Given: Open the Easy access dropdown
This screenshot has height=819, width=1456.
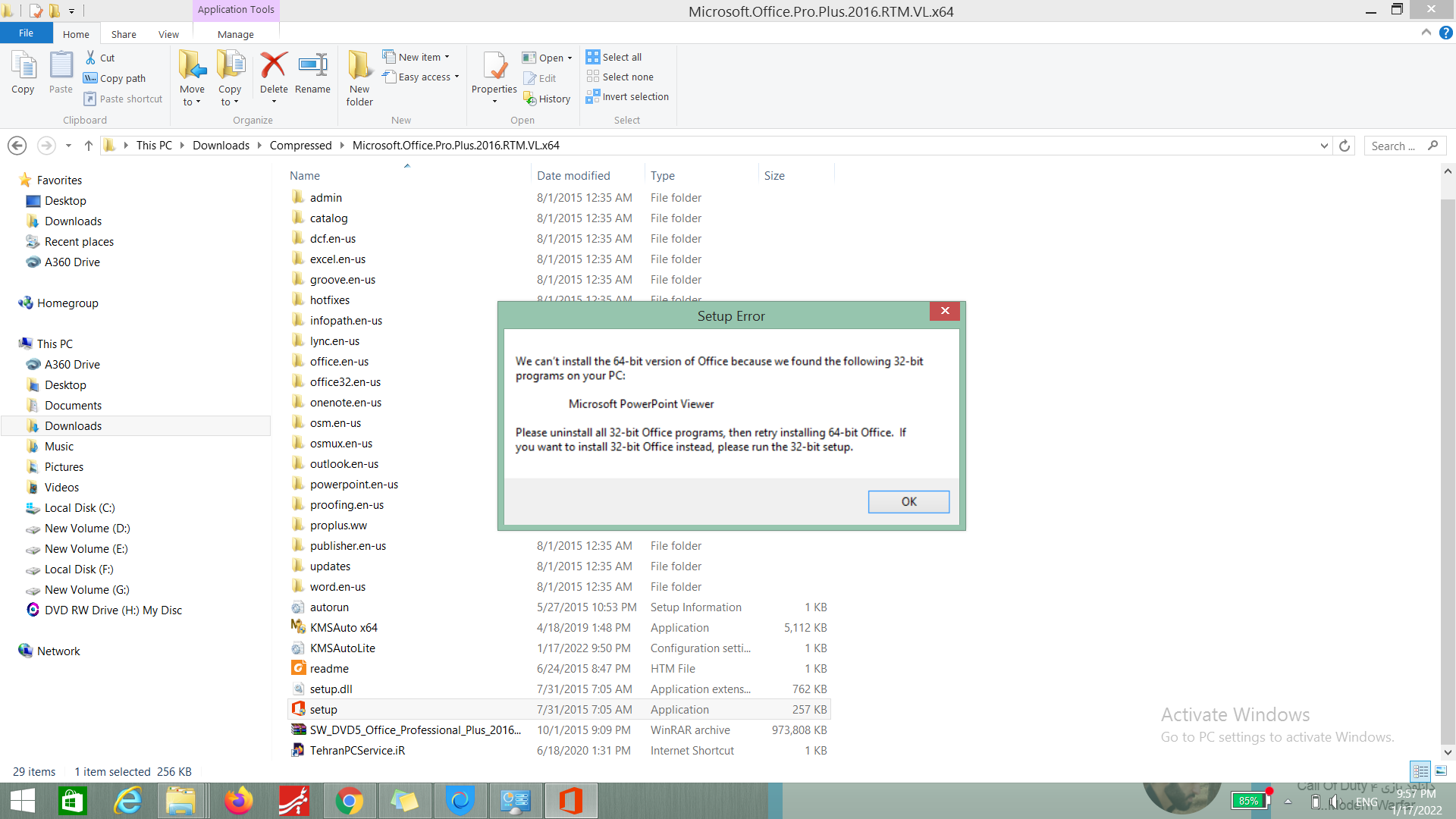Looking at the screenshot, I should point(422,77).
